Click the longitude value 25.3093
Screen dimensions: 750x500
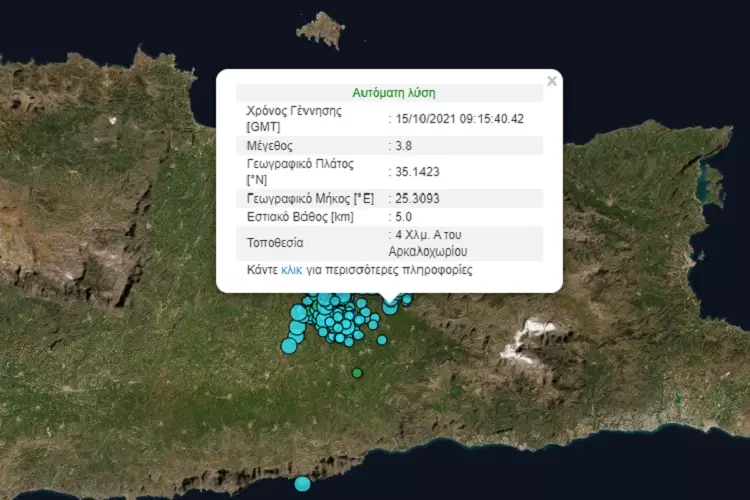(414, 198)
